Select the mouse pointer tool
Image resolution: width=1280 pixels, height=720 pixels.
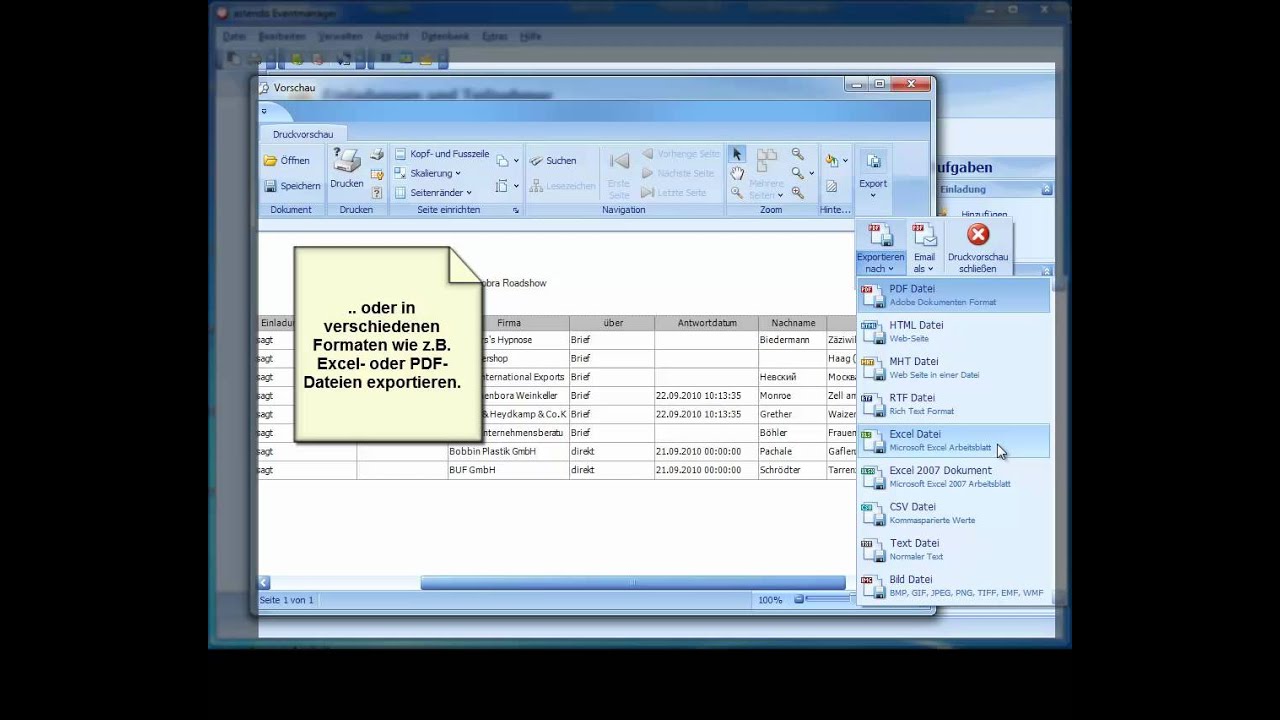click(737, 154)
